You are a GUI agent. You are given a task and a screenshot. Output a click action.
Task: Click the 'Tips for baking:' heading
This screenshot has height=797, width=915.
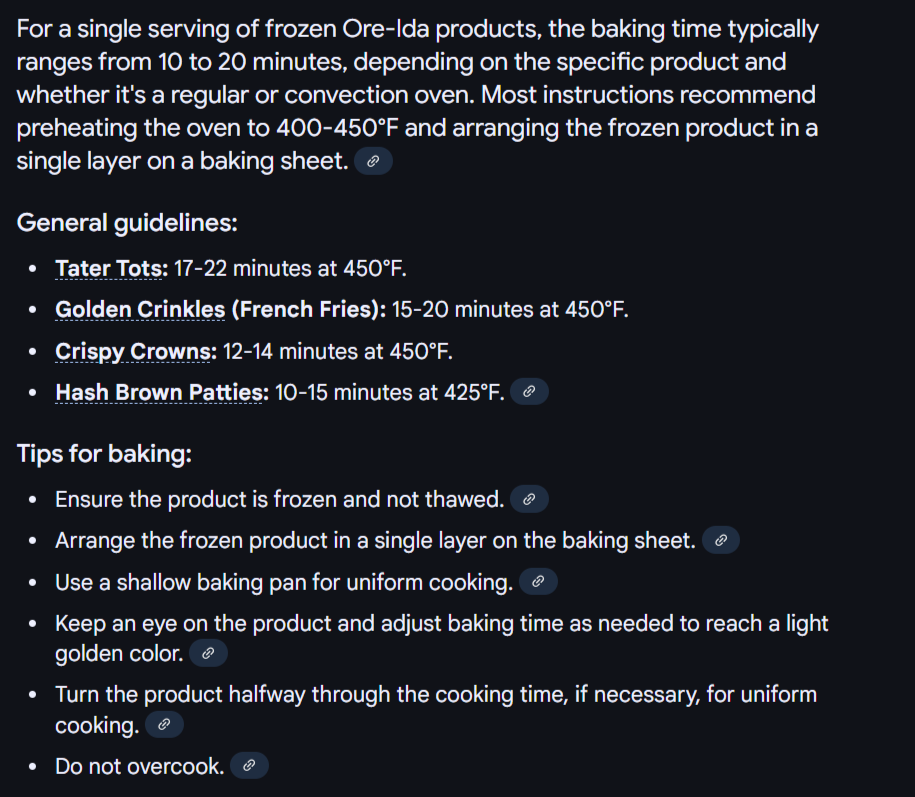coord(104,454)
